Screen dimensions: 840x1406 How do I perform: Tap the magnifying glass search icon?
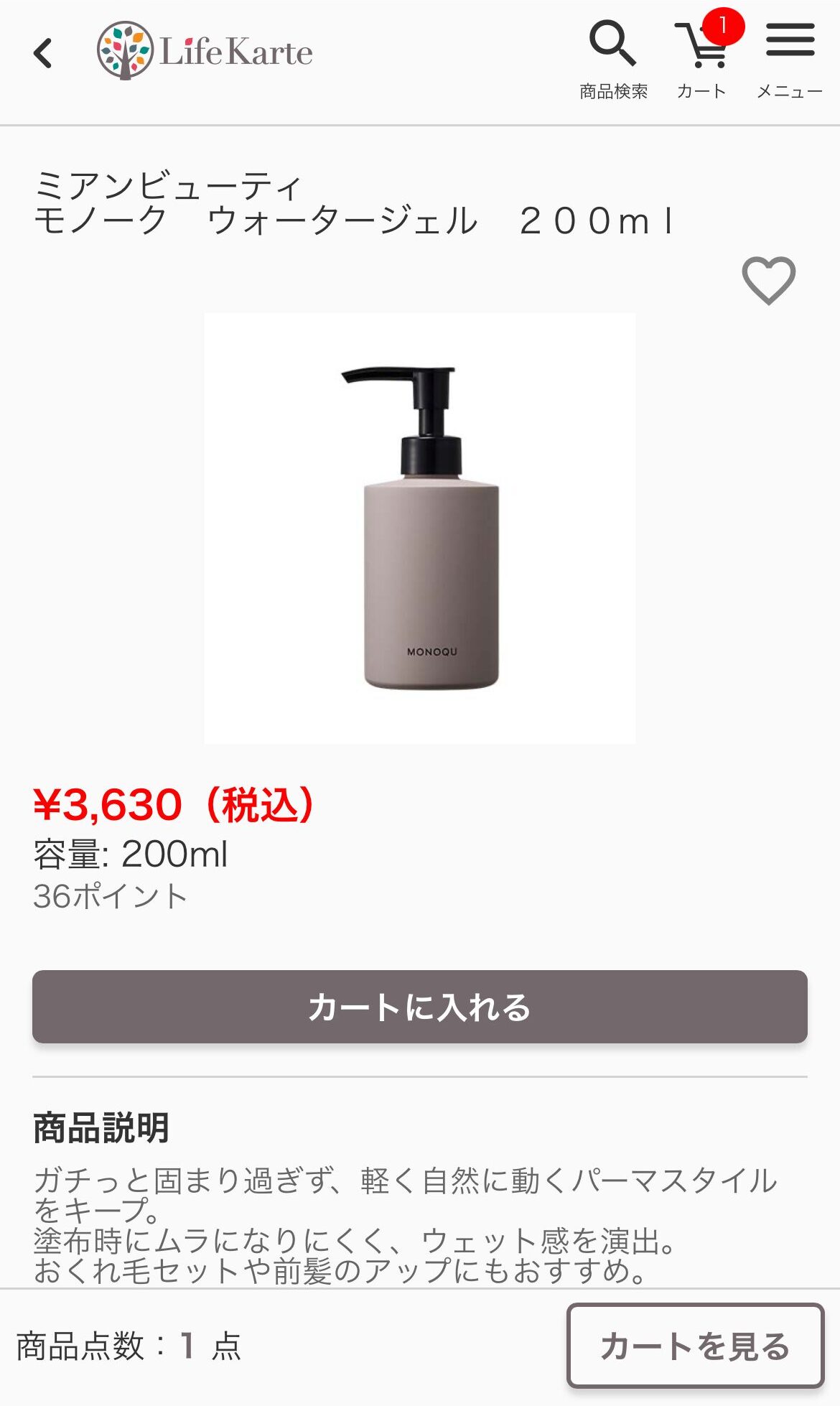[x=612, y=44]
